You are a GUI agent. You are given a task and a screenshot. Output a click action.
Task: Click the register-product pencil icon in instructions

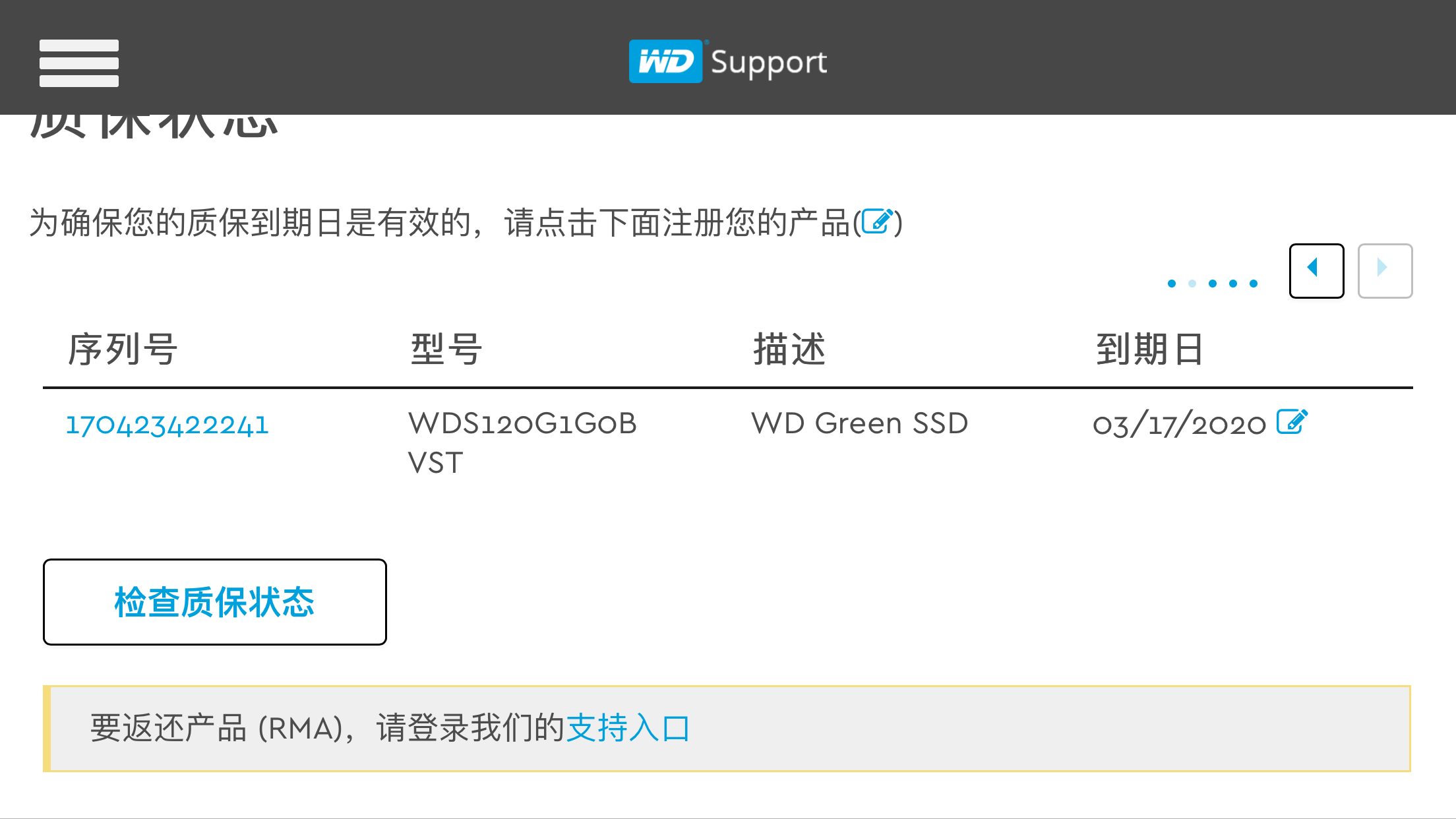click(878, 222)
